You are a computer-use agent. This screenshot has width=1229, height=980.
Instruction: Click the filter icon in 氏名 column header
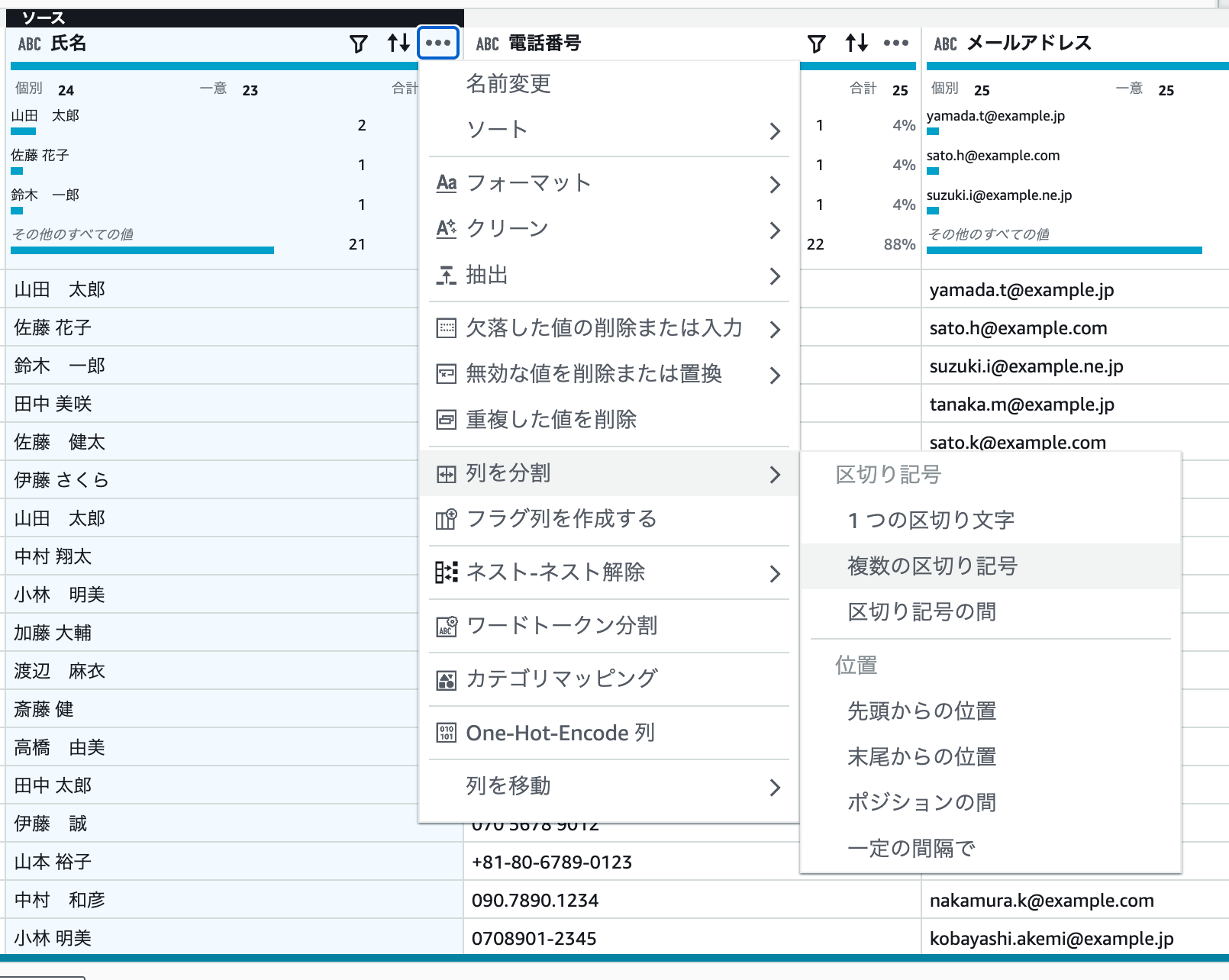(x=358, y=44)
